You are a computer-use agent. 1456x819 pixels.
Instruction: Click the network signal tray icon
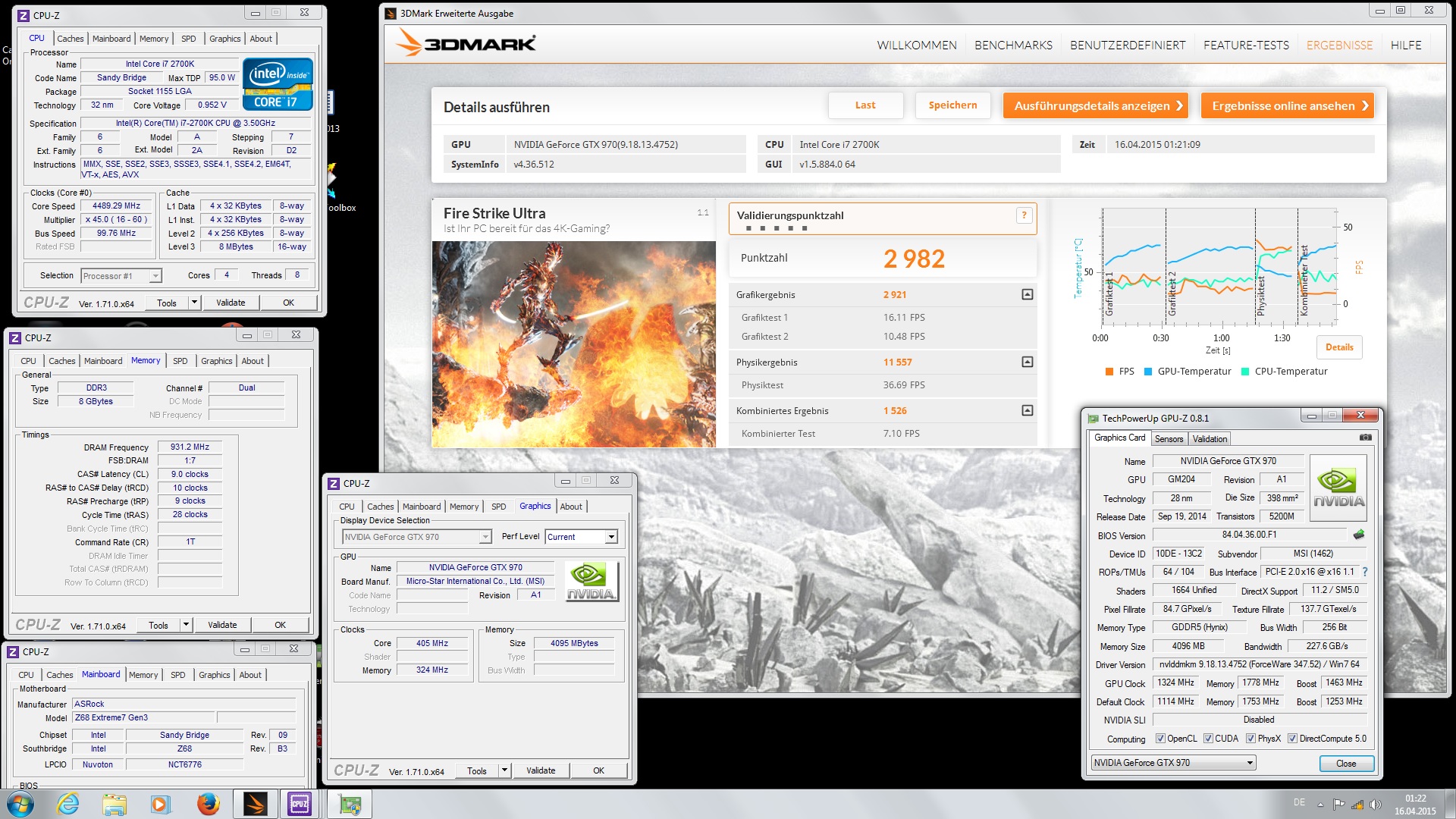click(1357, 805)
